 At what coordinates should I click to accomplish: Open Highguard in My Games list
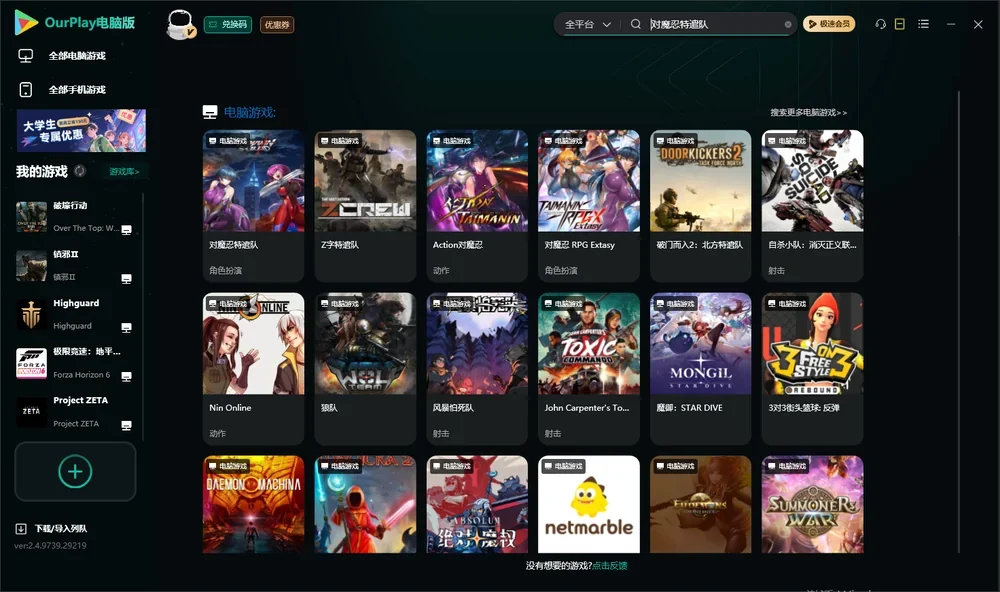75,314
